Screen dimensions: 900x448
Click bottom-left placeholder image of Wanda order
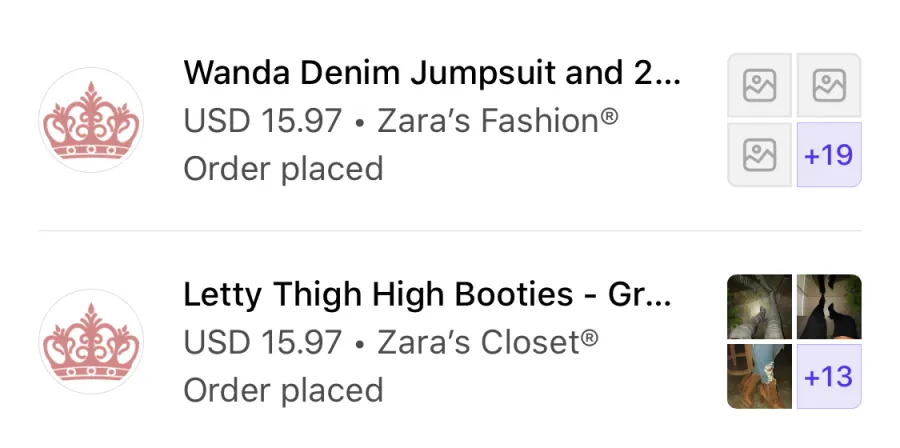coord(759,155)
